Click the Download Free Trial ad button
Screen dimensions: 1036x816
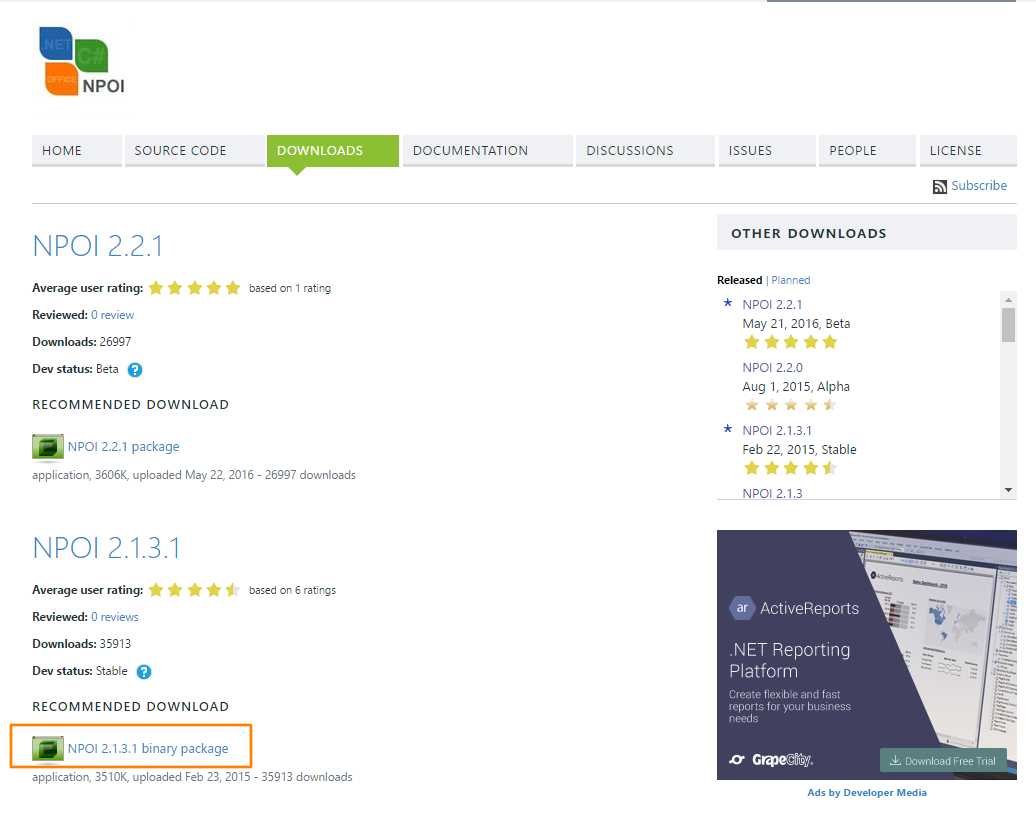(944, 760)
